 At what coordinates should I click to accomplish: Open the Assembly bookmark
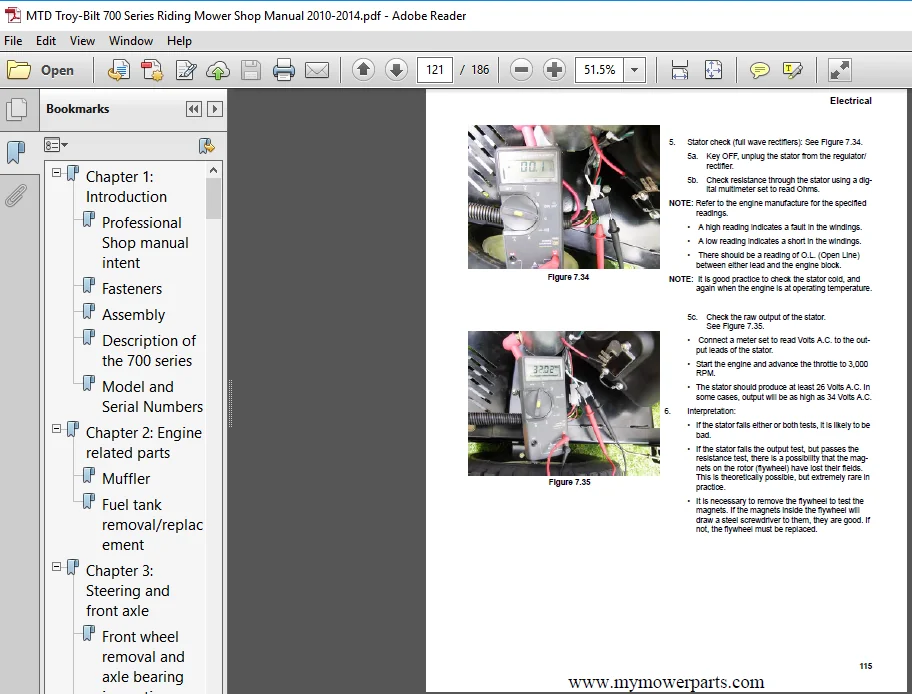click(x=133, y=315)
